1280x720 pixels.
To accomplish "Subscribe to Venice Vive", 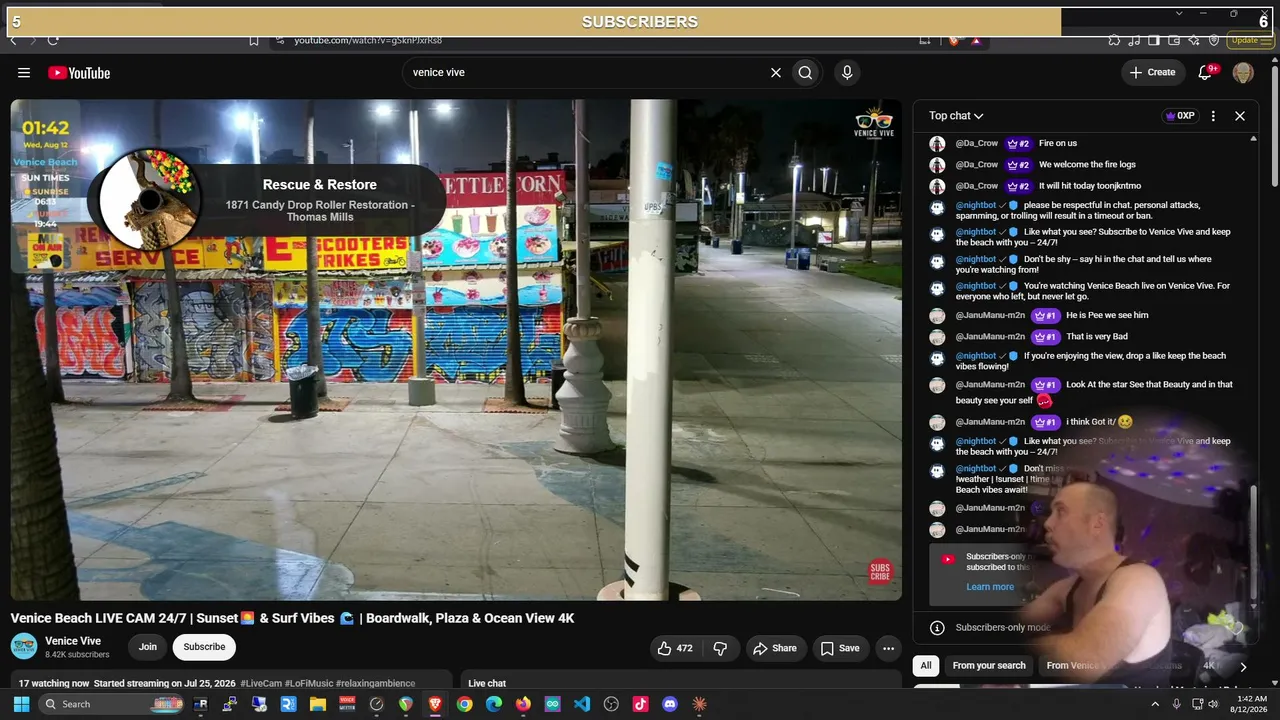I will pos(204,647).
